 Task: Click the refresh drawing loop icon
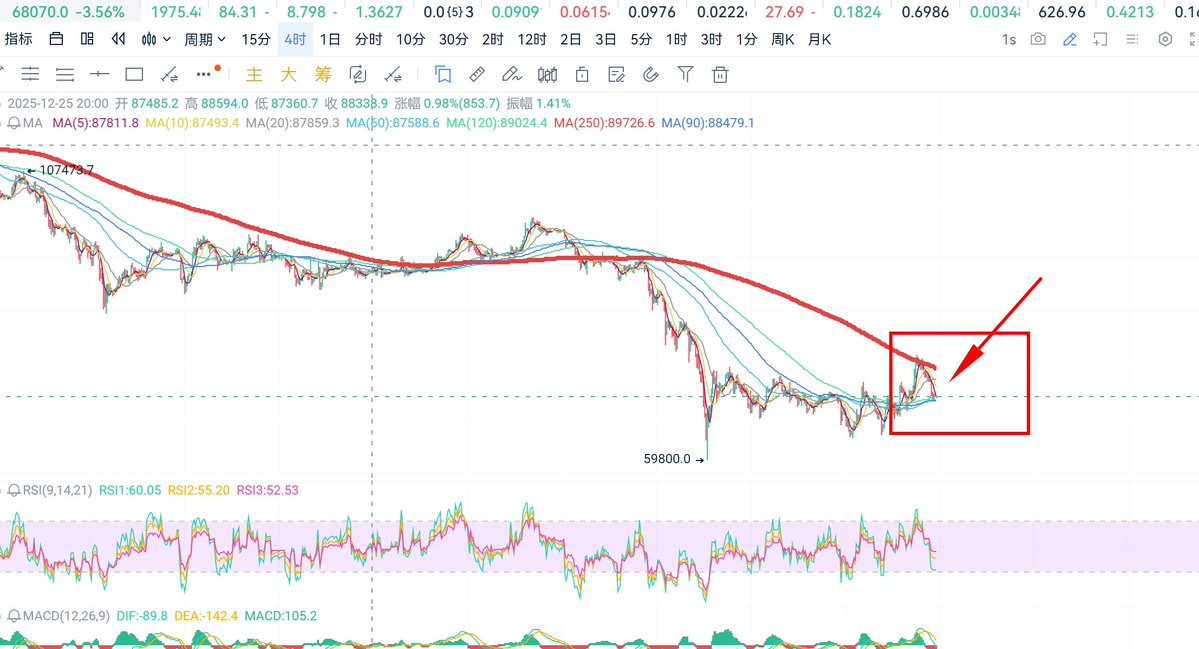(x=358, y=74)
